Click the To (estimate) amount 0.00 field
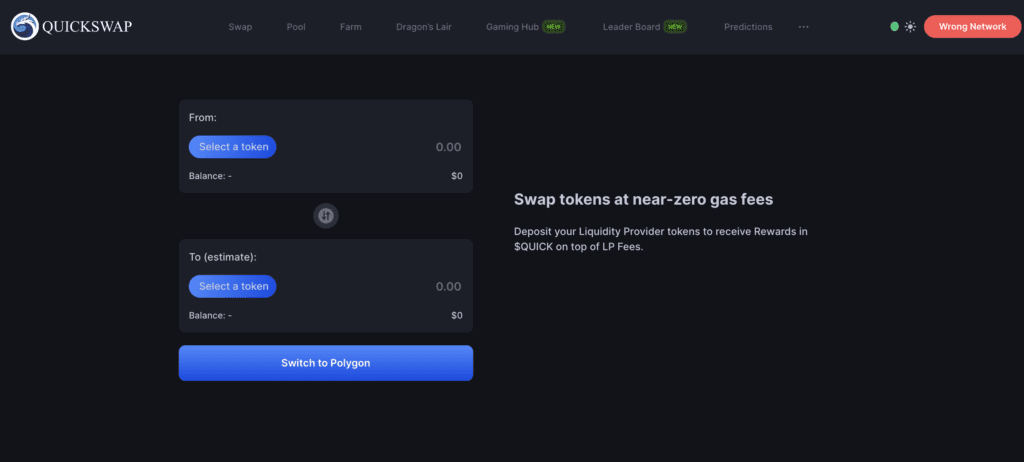 coord(449,286)
